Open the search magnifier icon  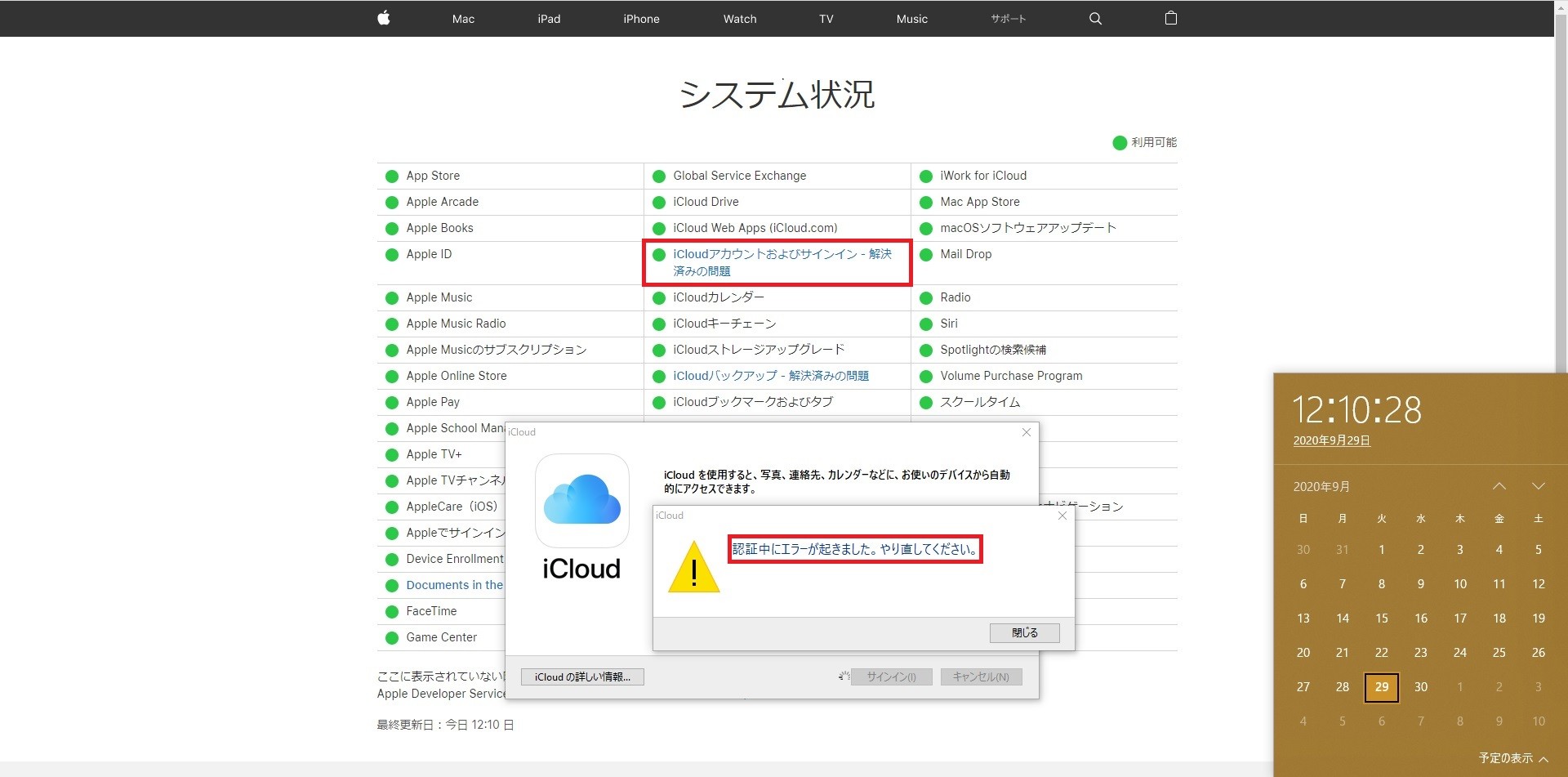(1095, 19)
